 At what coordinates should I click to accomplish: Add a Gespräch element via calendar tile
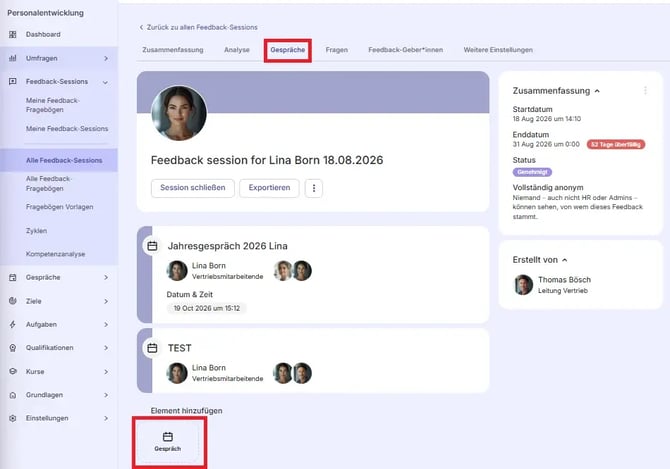click(x=168, y=442)
